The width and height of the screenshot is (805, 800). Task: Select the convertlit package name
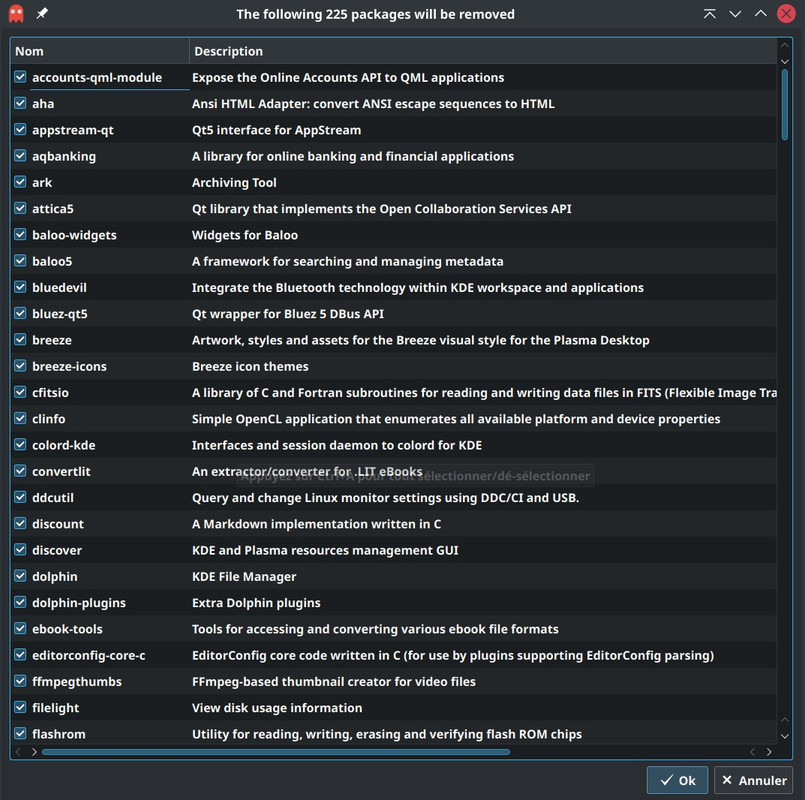click(61, 471)
